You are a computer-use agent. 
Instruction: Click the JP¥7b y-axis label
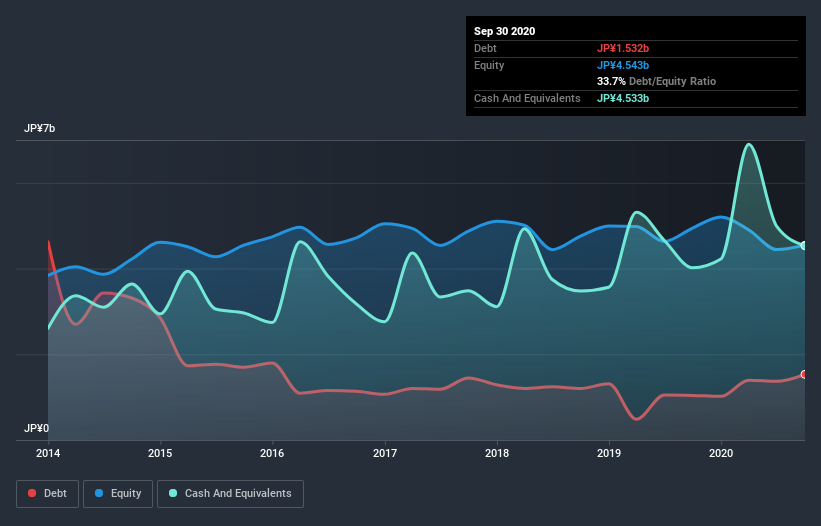pos(39,128)
